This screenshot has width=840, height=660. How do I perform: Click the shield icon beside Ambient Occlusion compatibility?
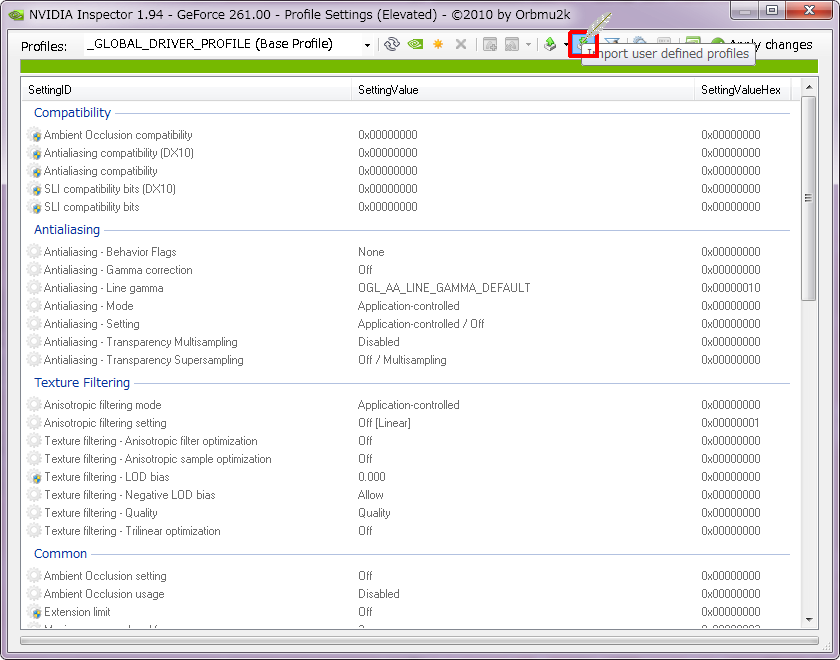pyautogui.click(x=34, y=135)
